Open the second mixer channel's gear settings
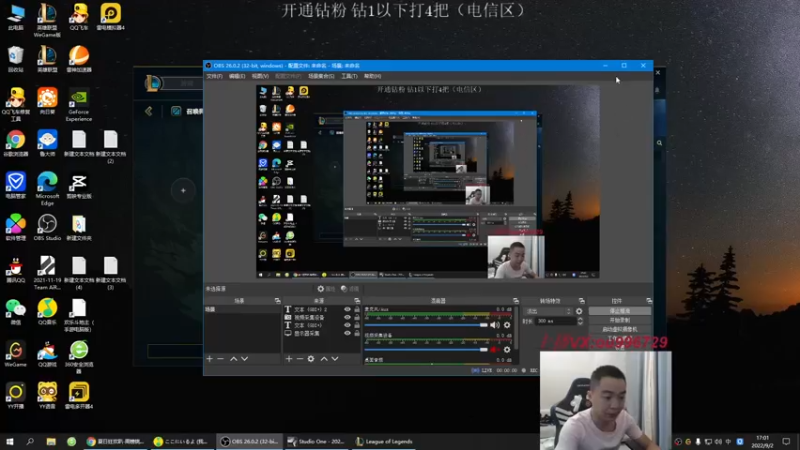The image size is (800, 450). click(x=507, y=349)
